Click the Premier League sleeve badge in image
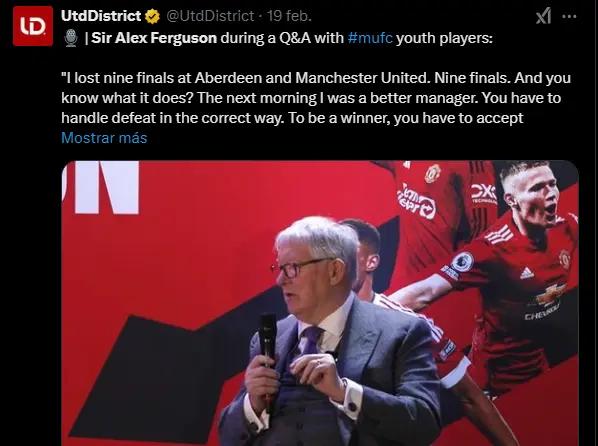 coord(463,262)
